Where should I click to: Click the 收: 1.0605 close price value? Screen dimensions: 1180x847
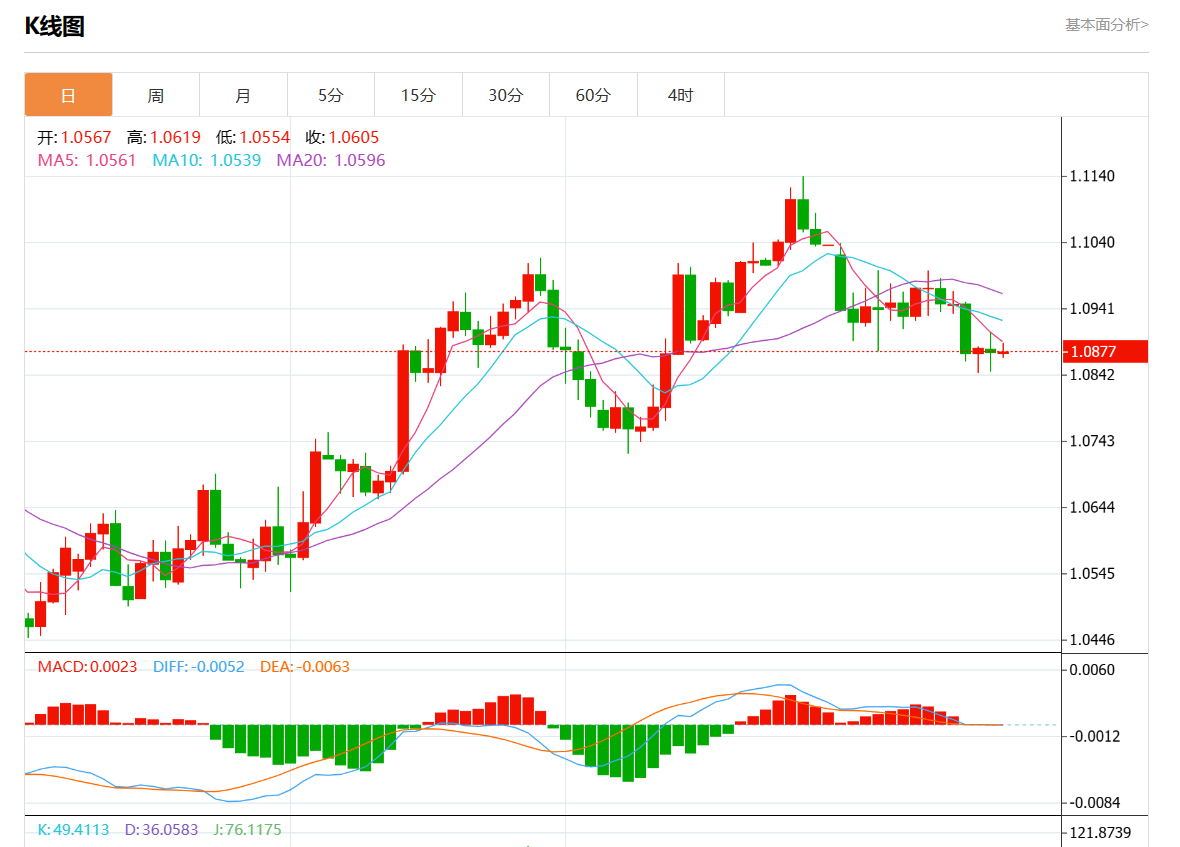pyautogui.click(x=342, y=138)
